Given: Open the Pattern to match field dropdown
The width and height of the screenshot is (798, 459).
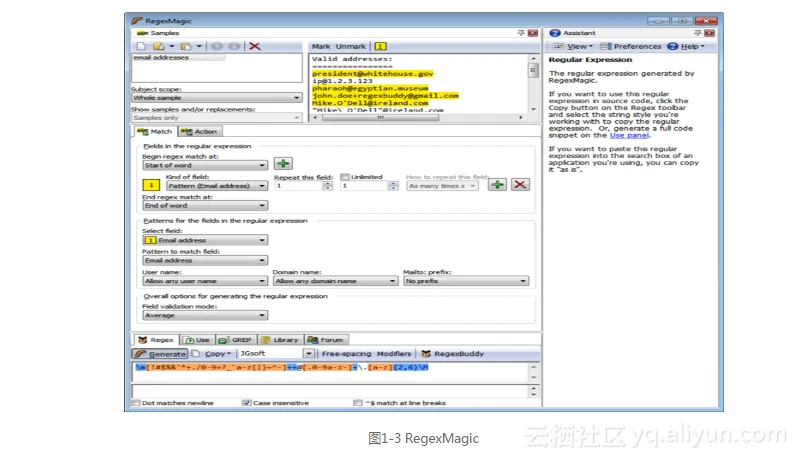Looking at the screenshot, I should coord(205,261).
